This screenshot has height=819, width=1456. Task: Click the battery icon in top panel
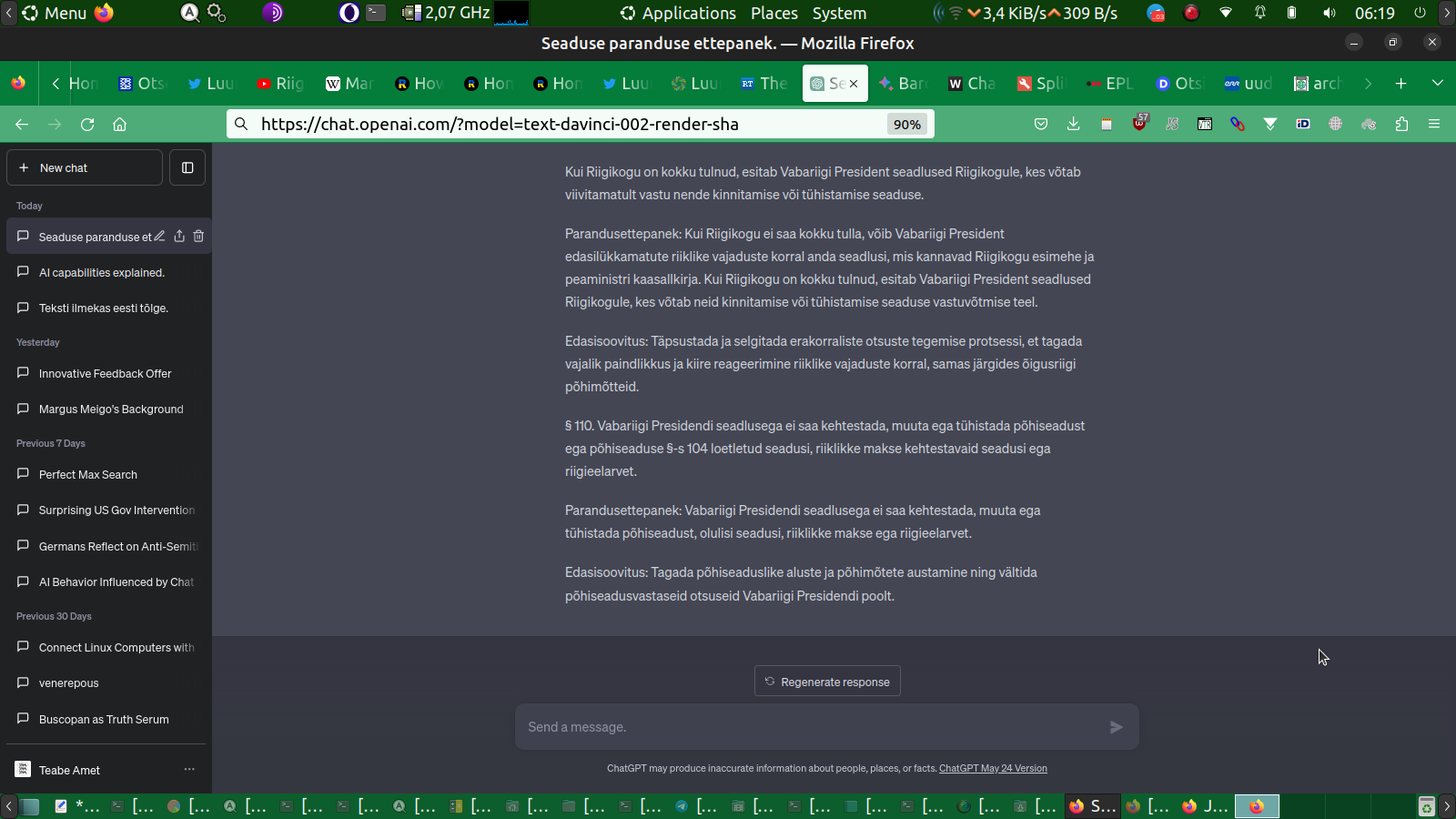click(x=1292, y=13)
